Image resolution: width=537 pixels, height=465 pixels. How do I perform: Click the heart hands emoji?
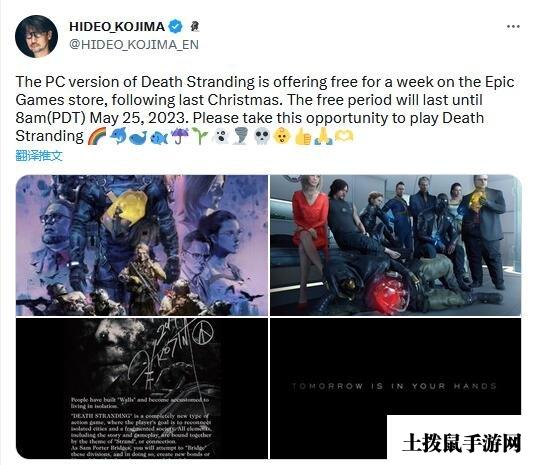[344, 136]
